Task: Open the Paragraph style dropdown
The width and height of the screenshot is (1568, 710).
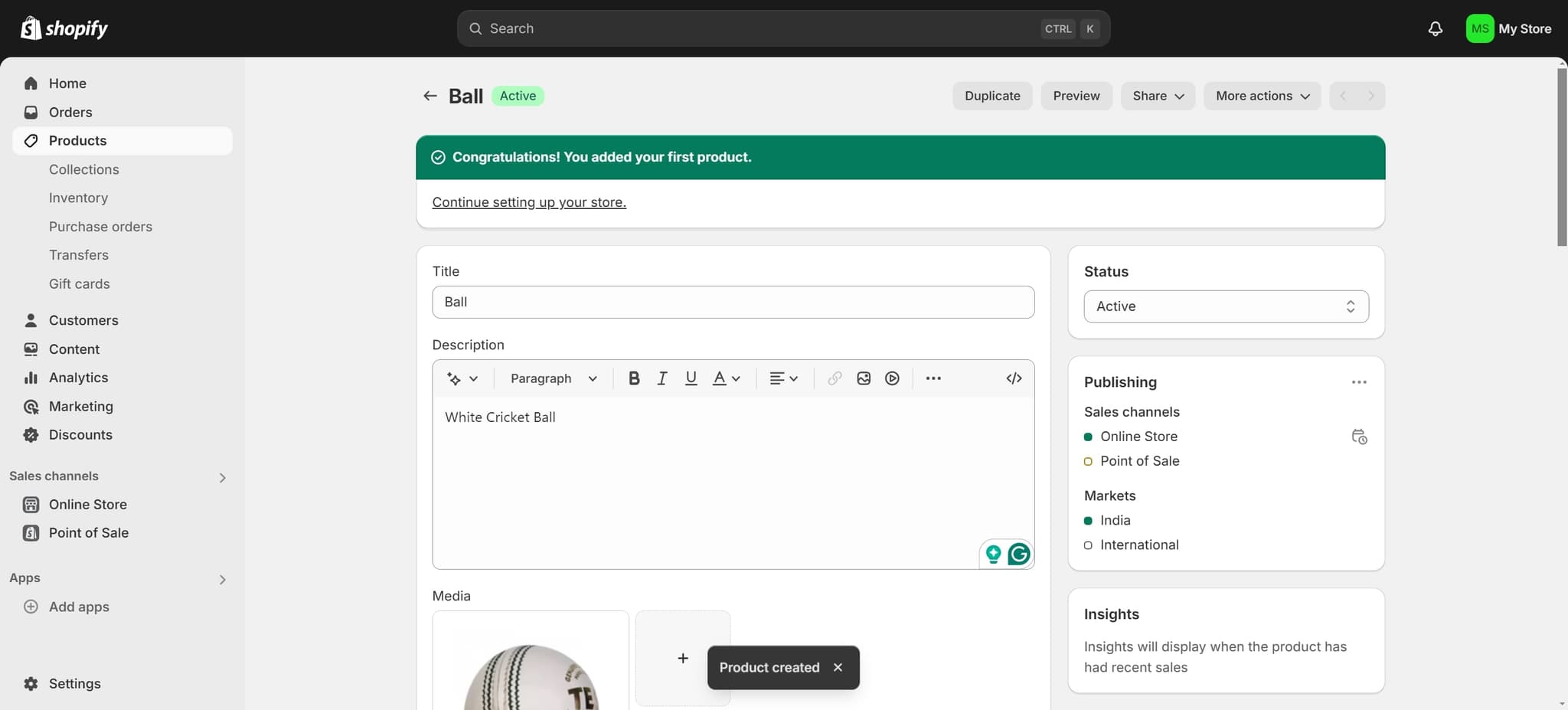Action: (553, 378)
